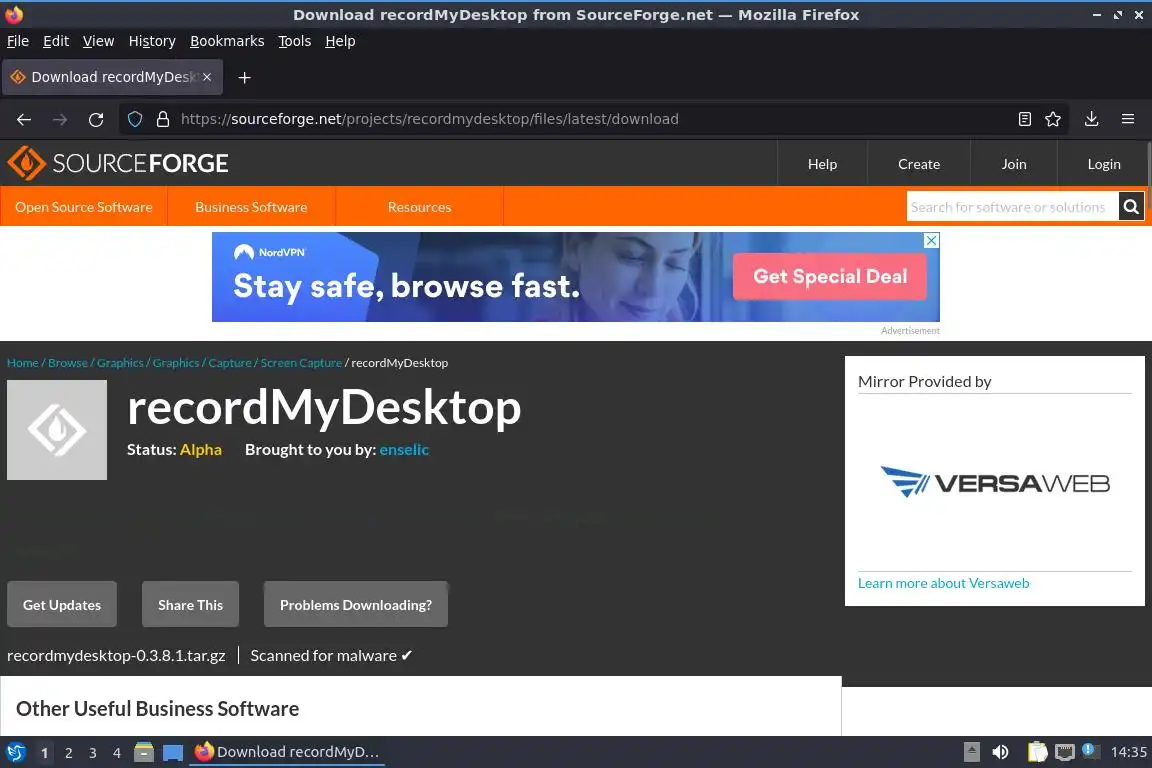This screenshot has width=1152, height=768.
Task: Open the View menu
Action: pyautogui.click(x=98, y=41)
